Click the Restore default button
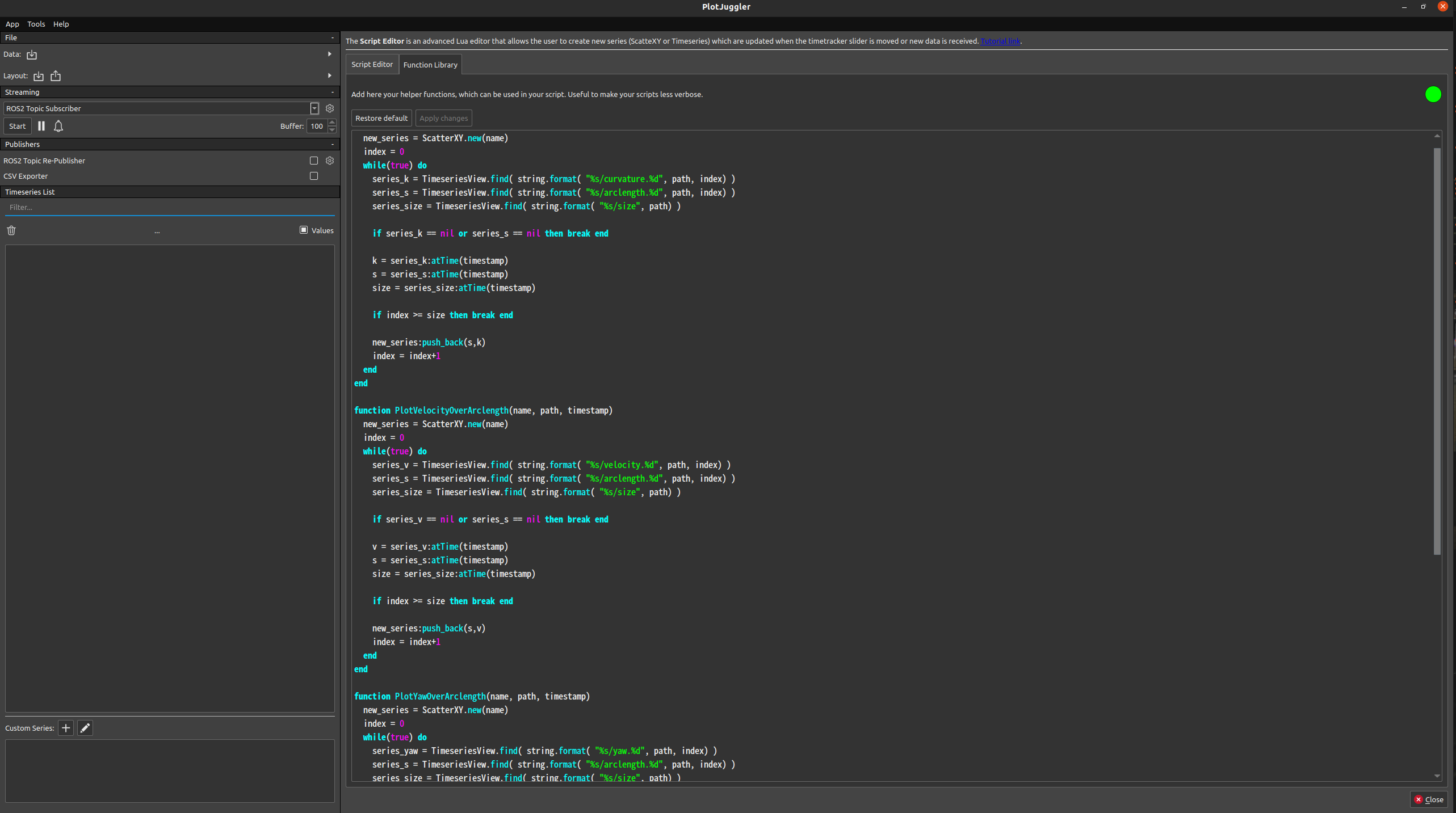 click(x=381, y=118)
